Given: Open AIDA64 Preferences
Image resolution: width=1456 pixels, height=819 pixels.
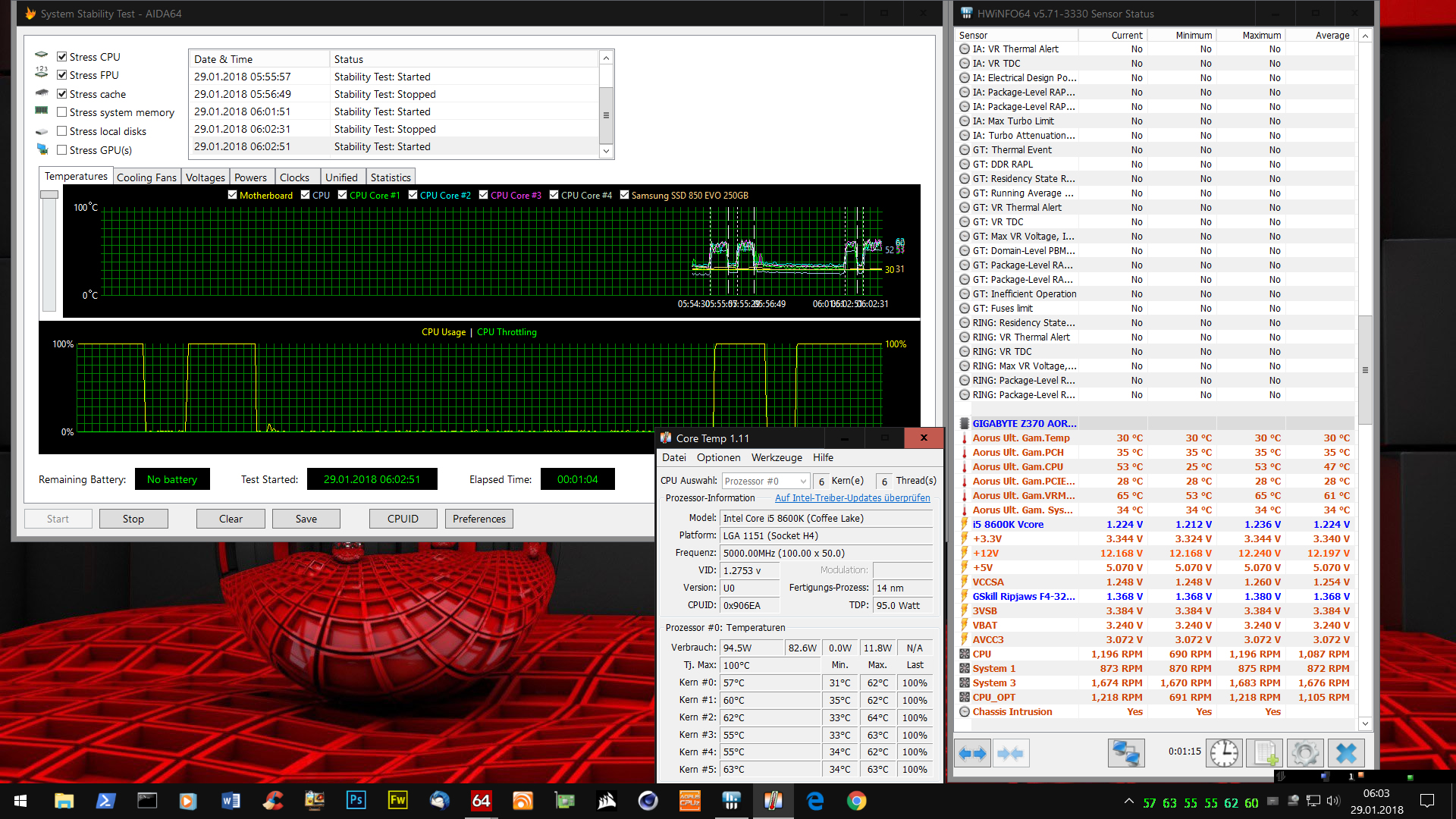Looking at the screenshot, I should pyautogui.click(x=479, y=519).
